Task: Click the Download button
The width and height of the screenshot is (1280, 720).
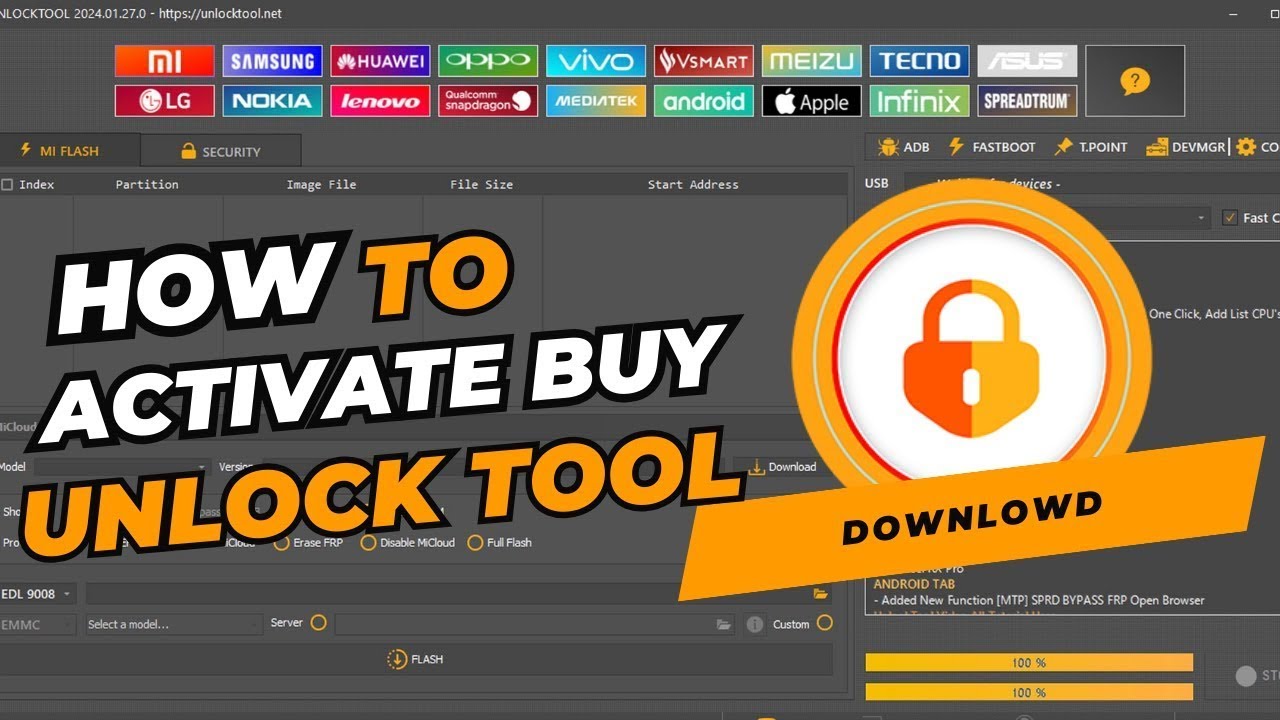Action: 783,467
